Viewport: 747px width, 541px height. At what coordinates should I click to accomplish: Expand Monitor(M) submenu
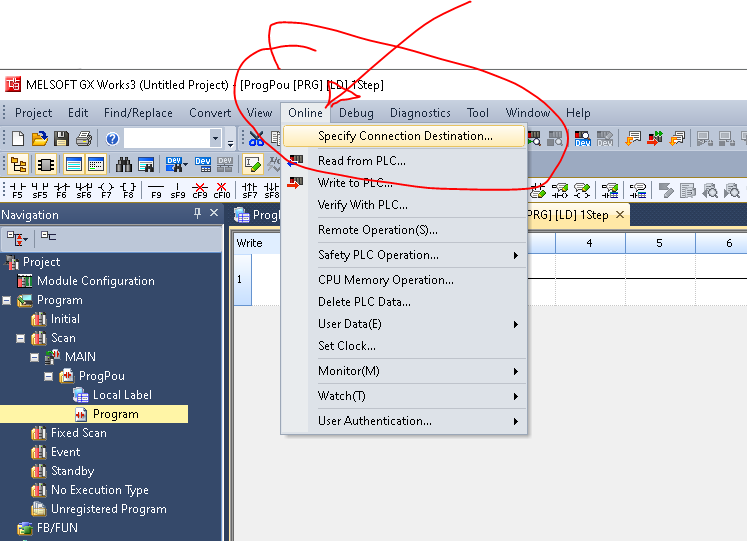click(515, 371)
